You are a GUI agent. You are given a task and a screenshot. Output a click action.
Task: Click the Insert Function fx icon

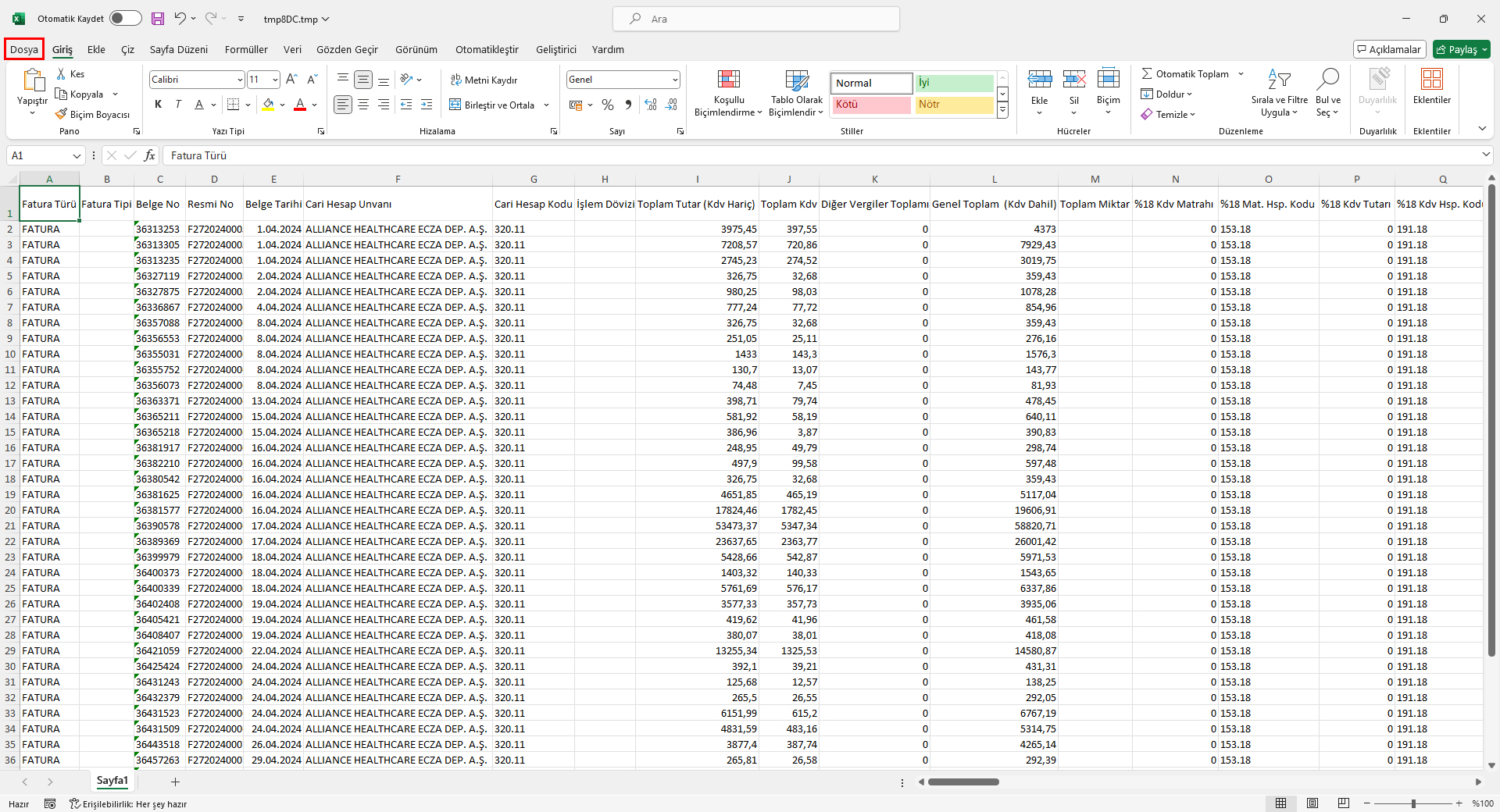(x=149, y=155)
